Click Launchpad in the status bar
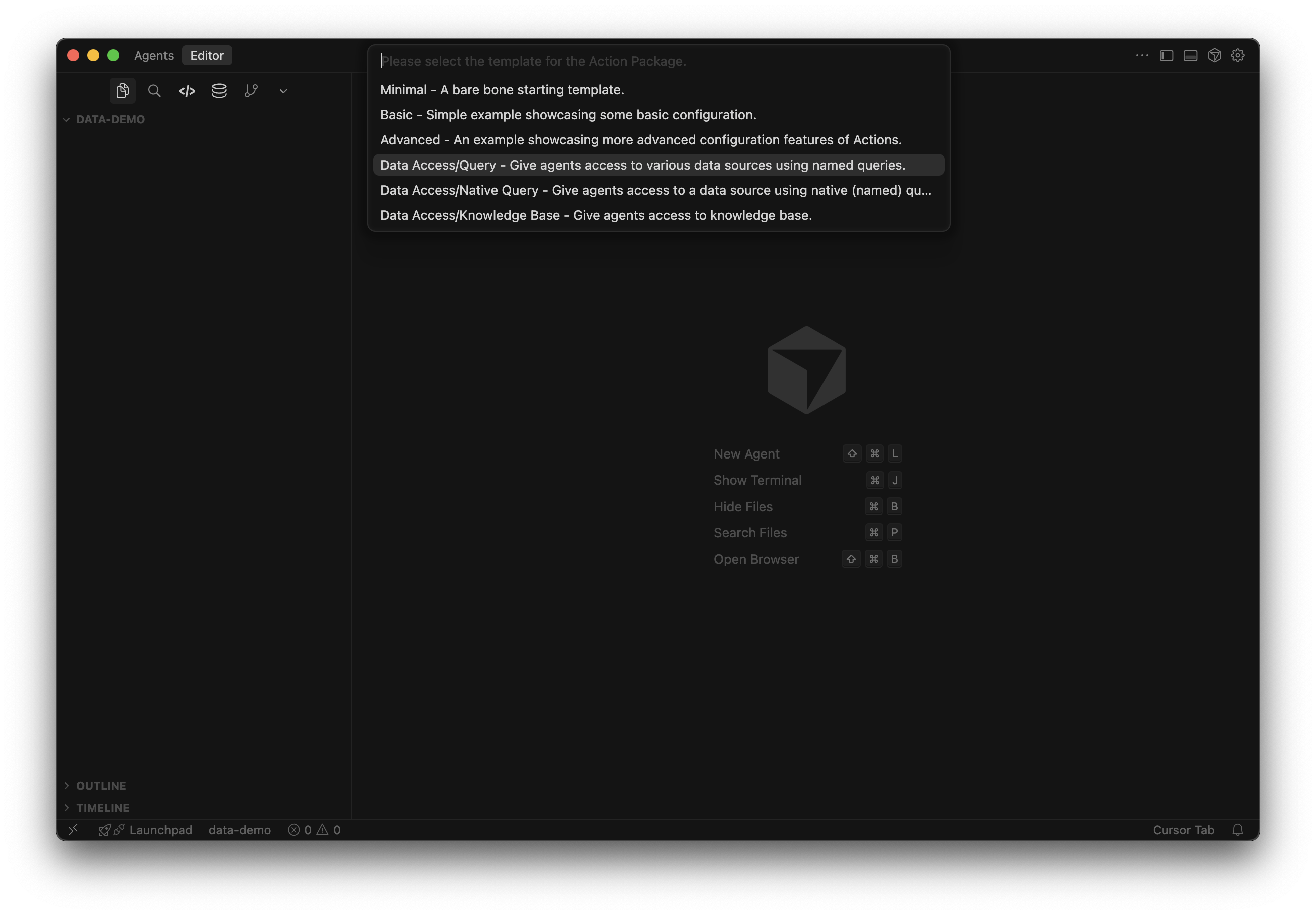This screenshot has width=1316, height=915. pyautogui.click(x=160, y=830)
